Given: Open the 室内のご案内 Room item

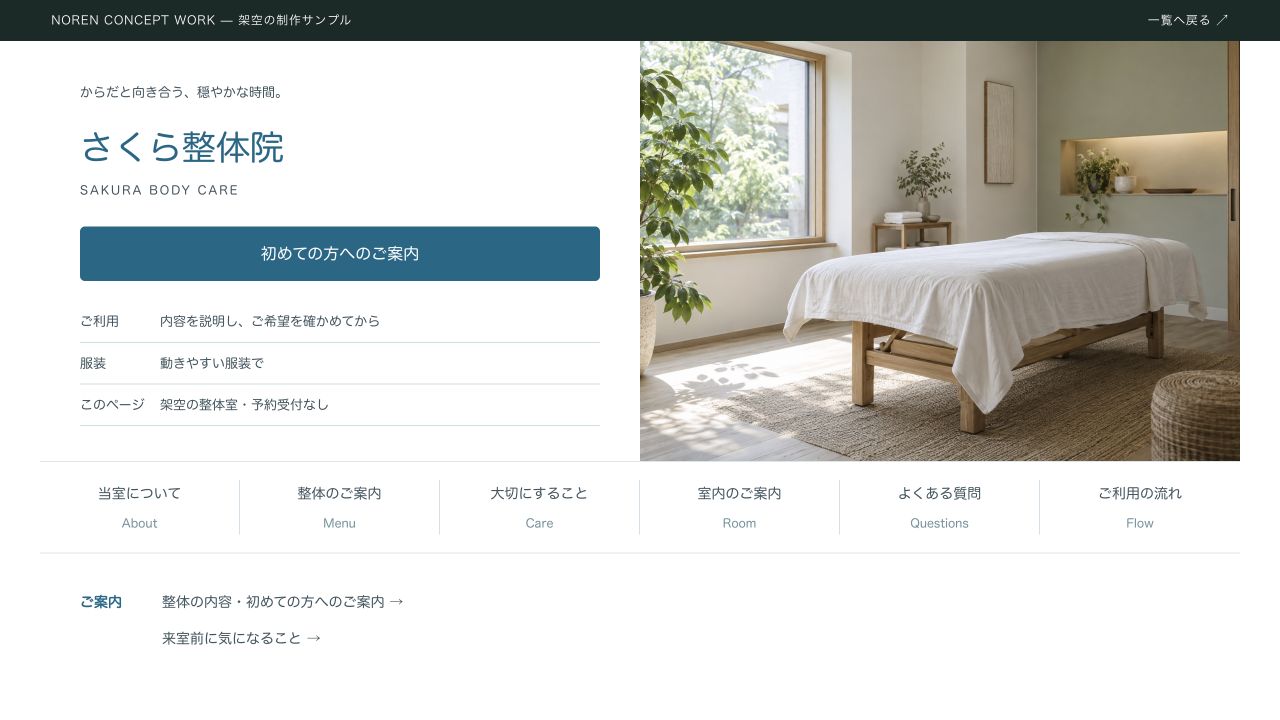Looking at the screenshot, I should 740,507.
